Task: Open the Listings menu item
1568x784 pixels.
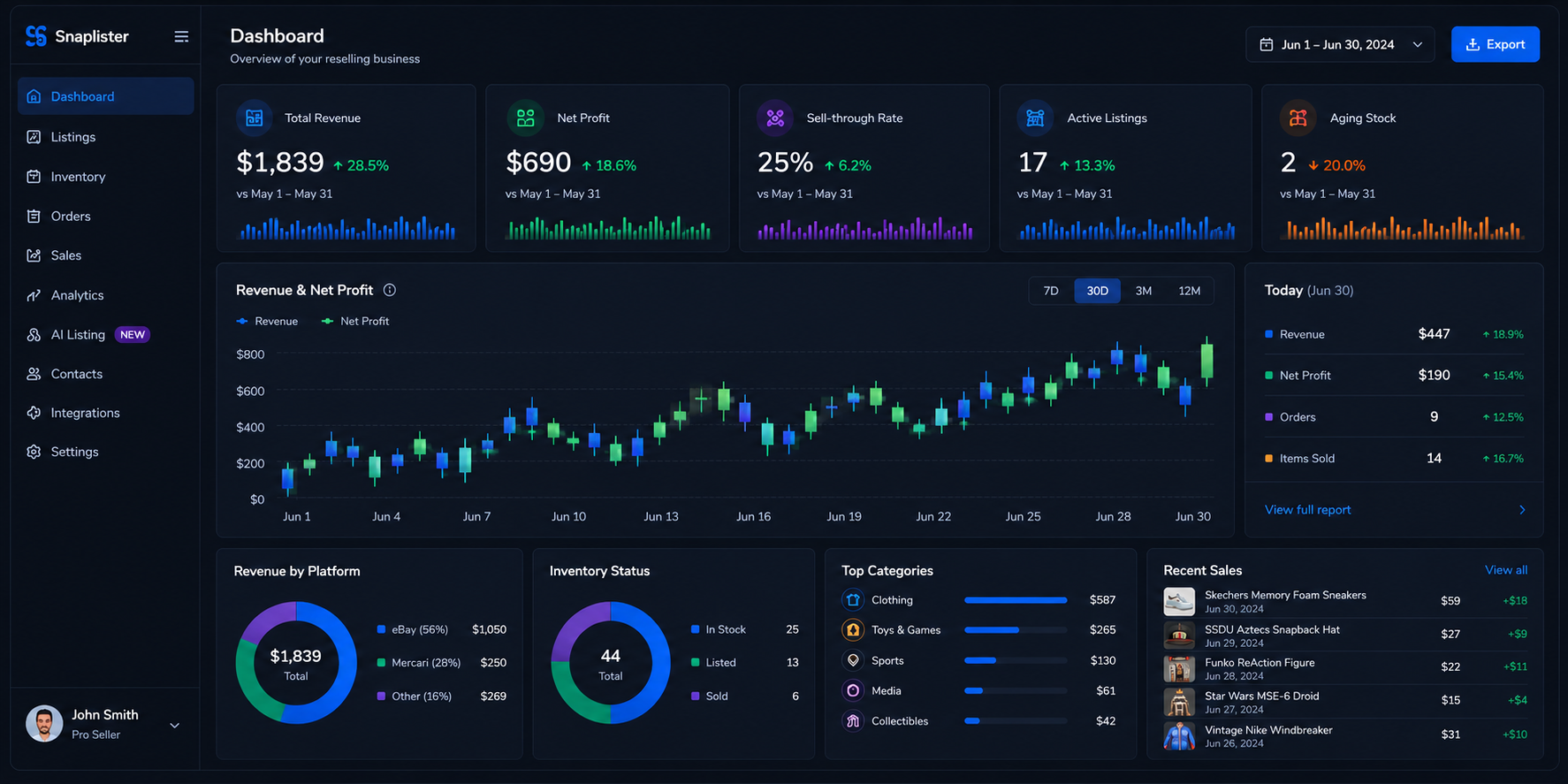Action: 105,137
